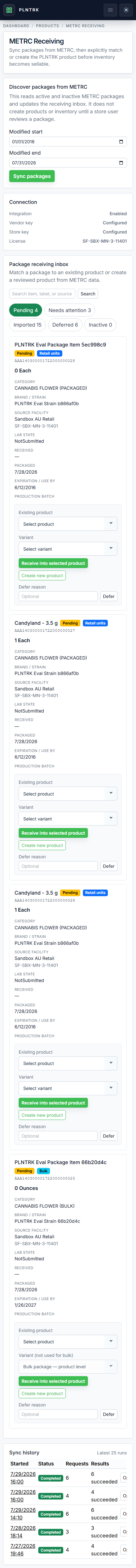Screen dimensions: 136x1568
Task: Open the Modified start calendar picker icon
Action: click(121, 142)
